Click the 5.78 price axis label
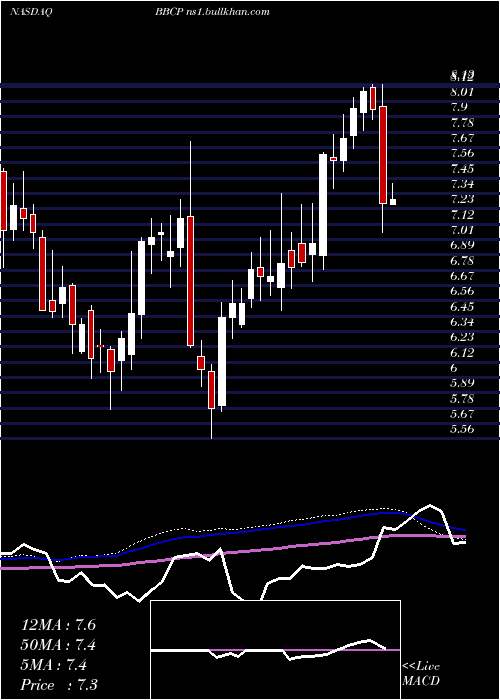500x700 pixels. click(462, 398)
